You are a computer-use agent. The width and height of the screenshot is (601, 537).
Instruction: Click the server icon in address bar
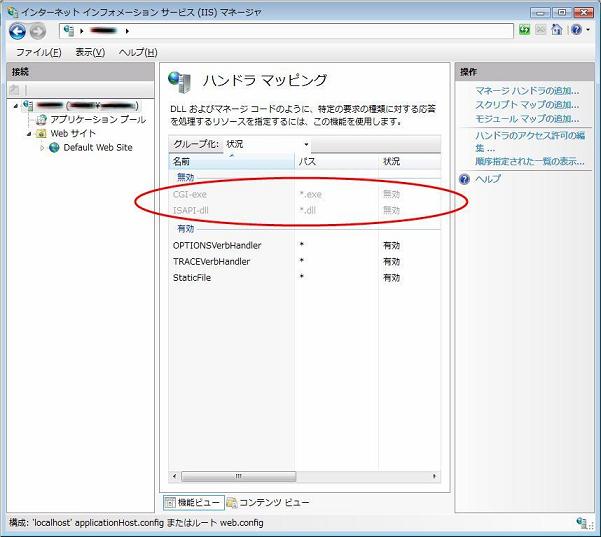69,31
